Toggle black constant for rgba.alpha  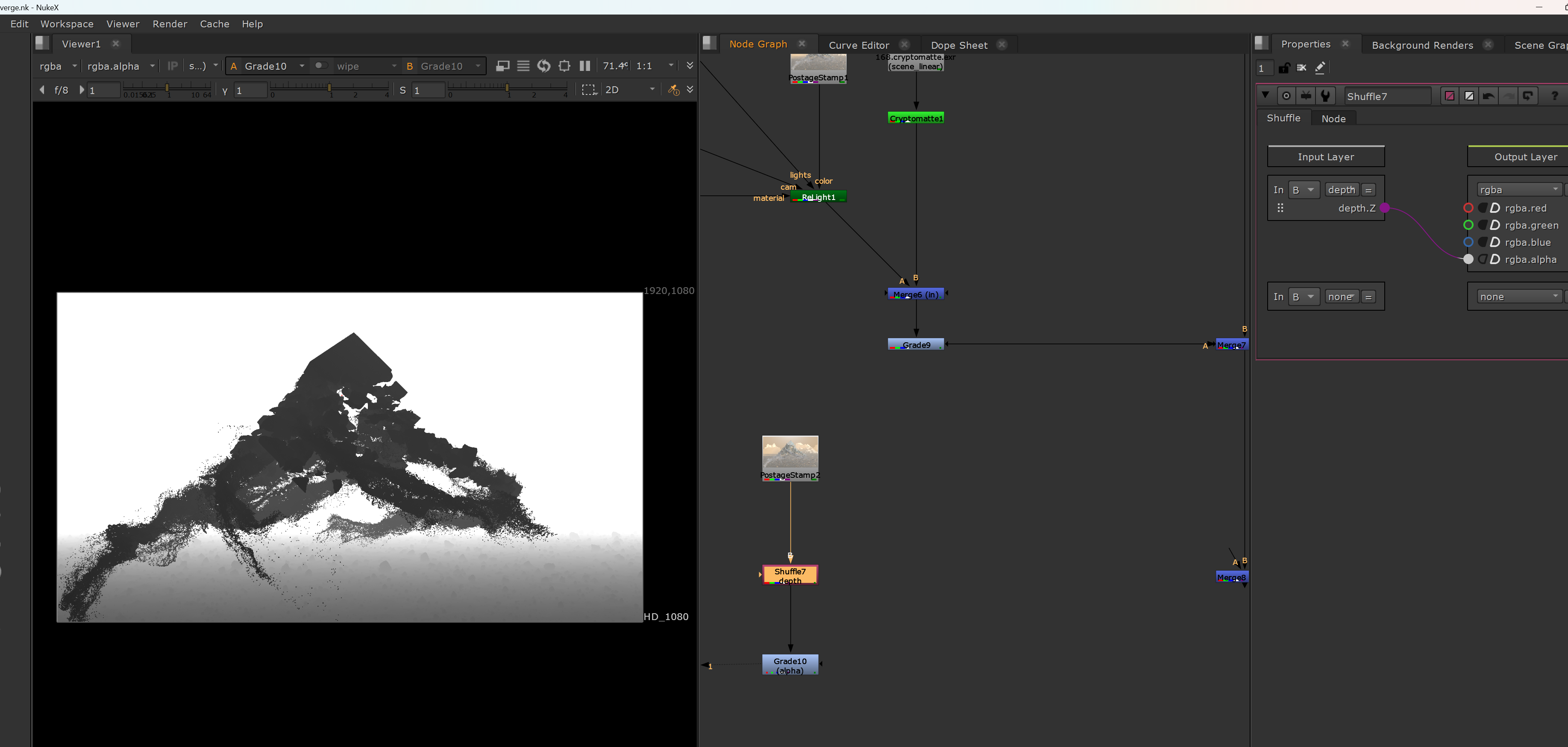point(1483,259)
